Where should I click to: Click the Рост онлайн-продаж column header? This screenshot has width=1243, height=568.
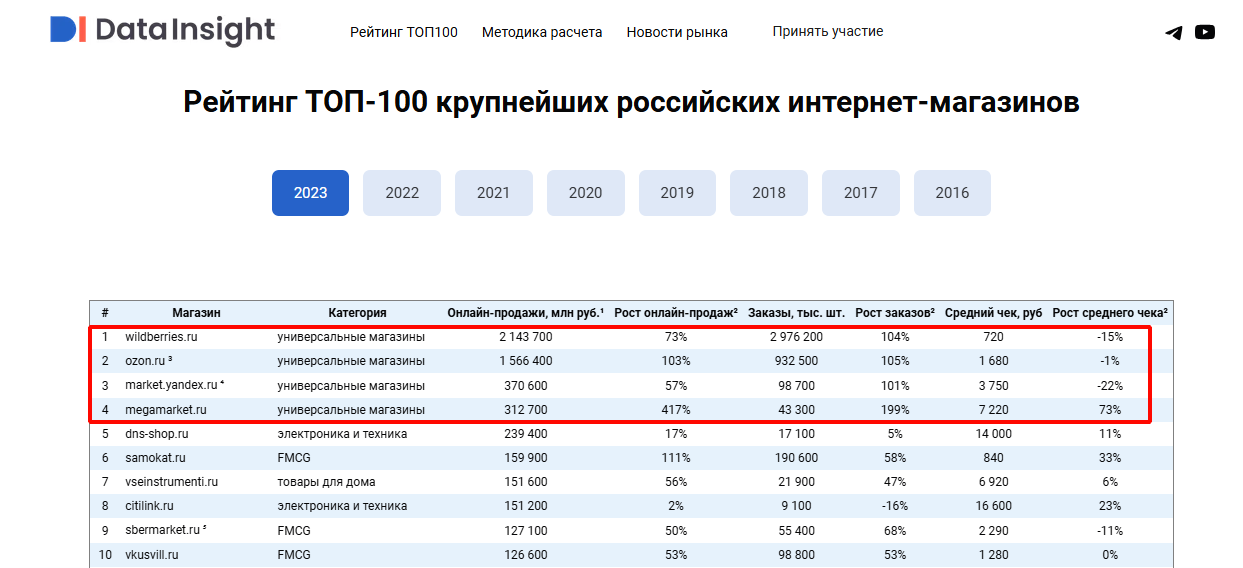pyautogui.click(x=676, y=313)
